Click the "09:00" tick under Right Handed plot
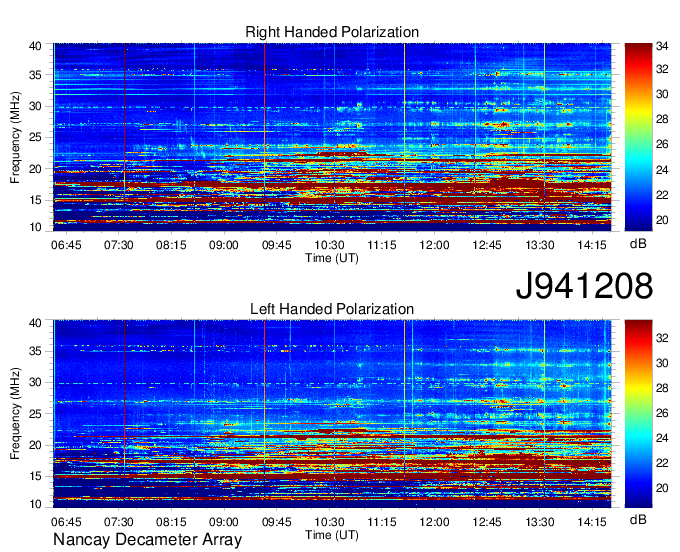 tap(224, 245)
